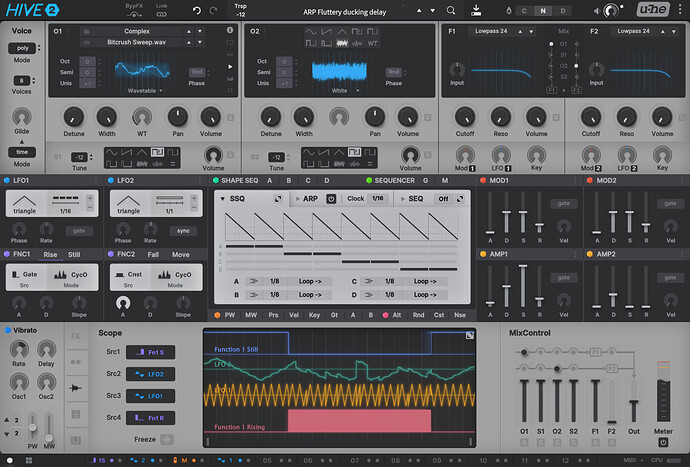Click the red MOD1 hexagon drag source
The width and height of the screenshot is (690, 467).
483,180
